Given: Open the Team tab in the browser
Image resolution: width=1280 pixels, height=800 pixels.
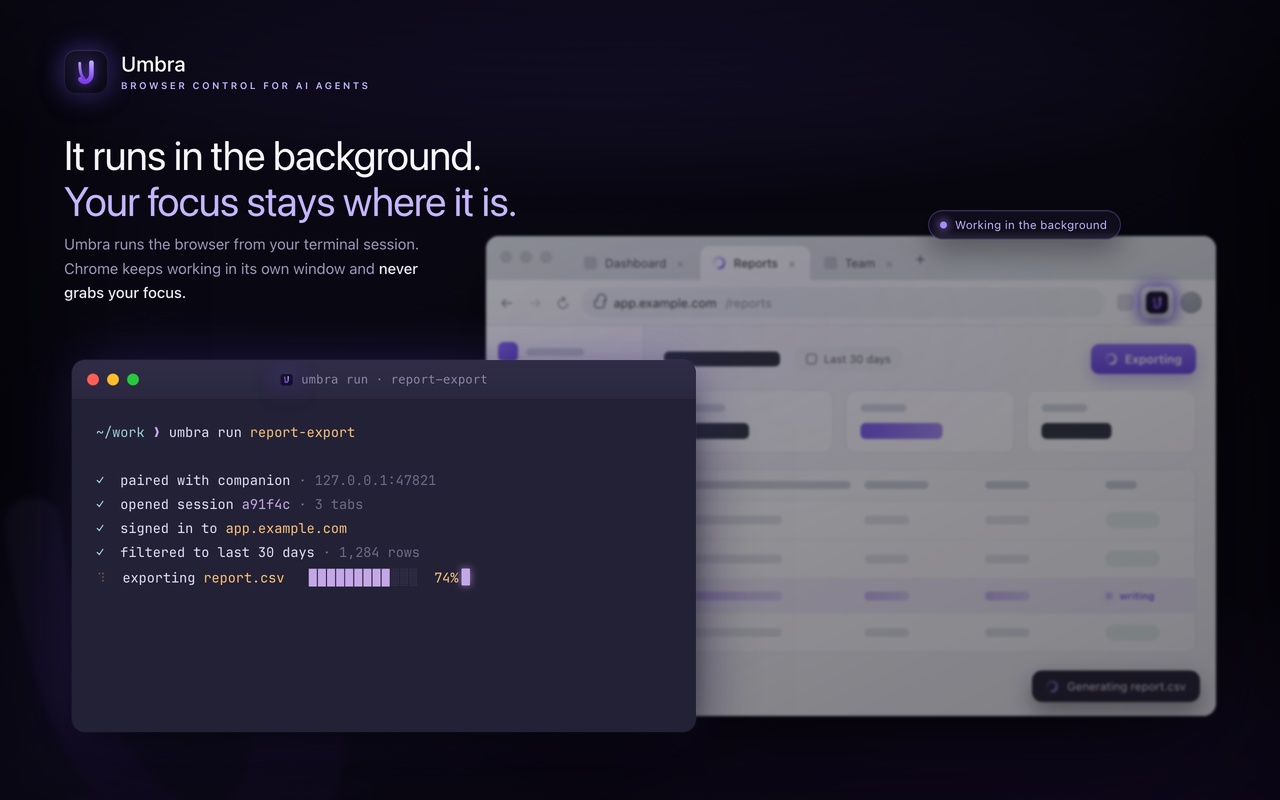Looking at the screenshot, I should 858,263.
